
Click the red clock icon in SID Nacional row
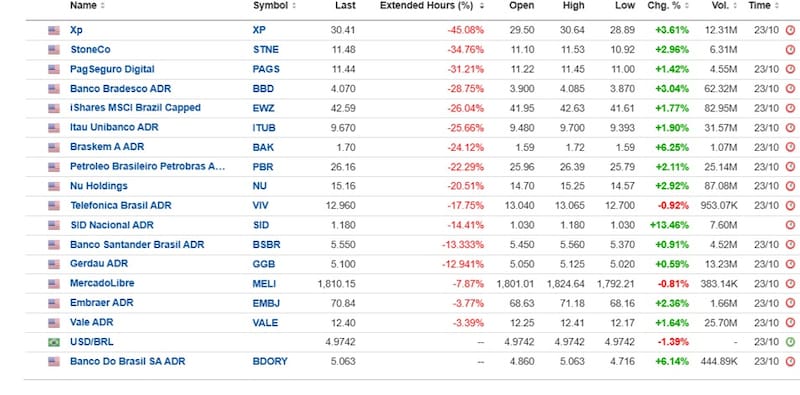790,225
